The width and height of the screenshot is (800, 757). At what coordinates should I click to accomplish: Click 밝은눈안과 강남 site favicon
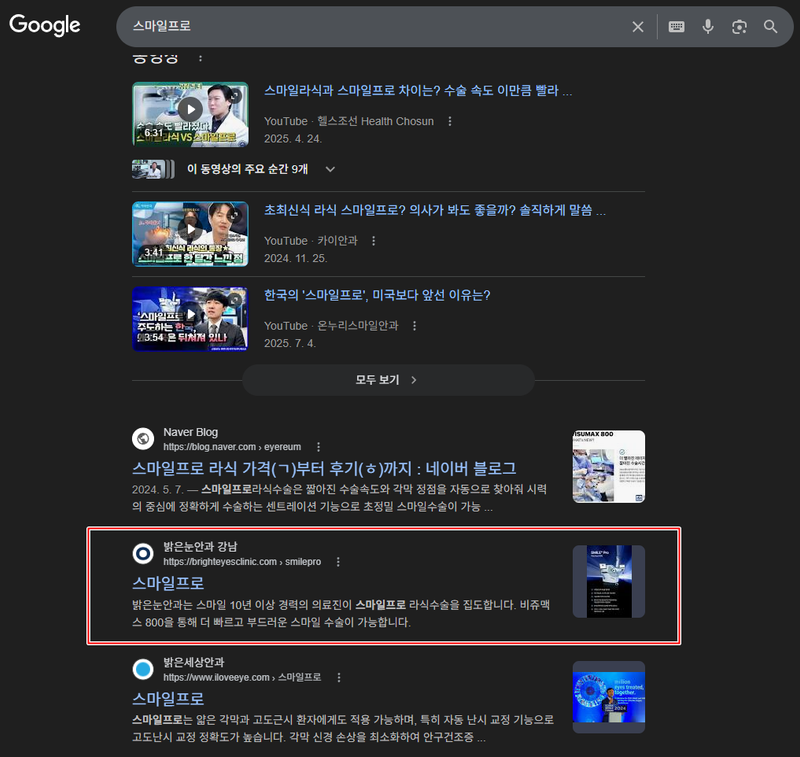click(x=143, y=553)
